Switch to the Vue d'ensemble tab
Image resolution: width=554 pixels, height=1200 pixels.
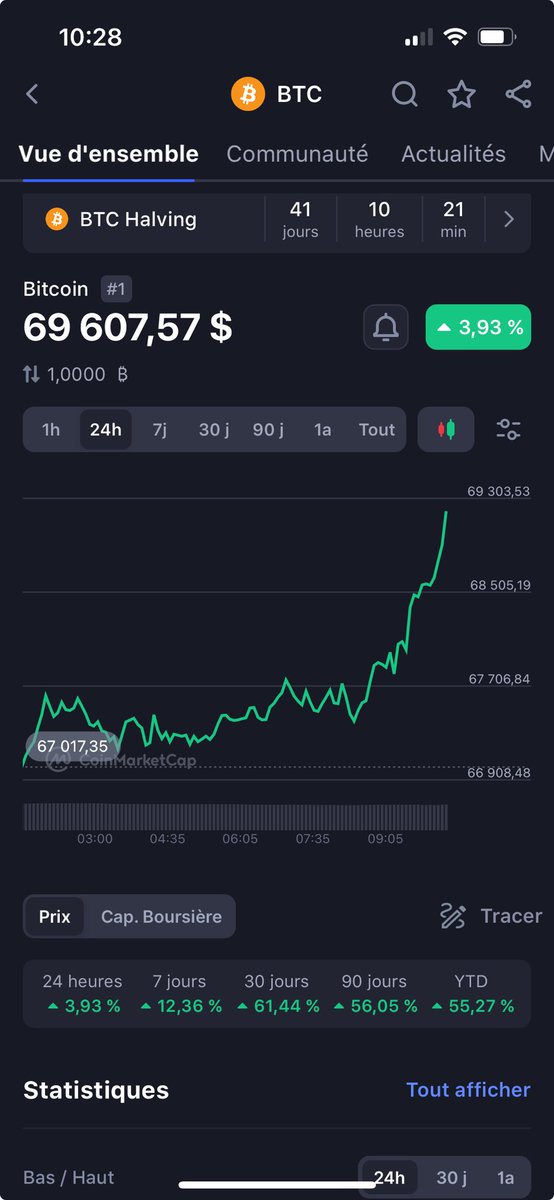point(109,154)
